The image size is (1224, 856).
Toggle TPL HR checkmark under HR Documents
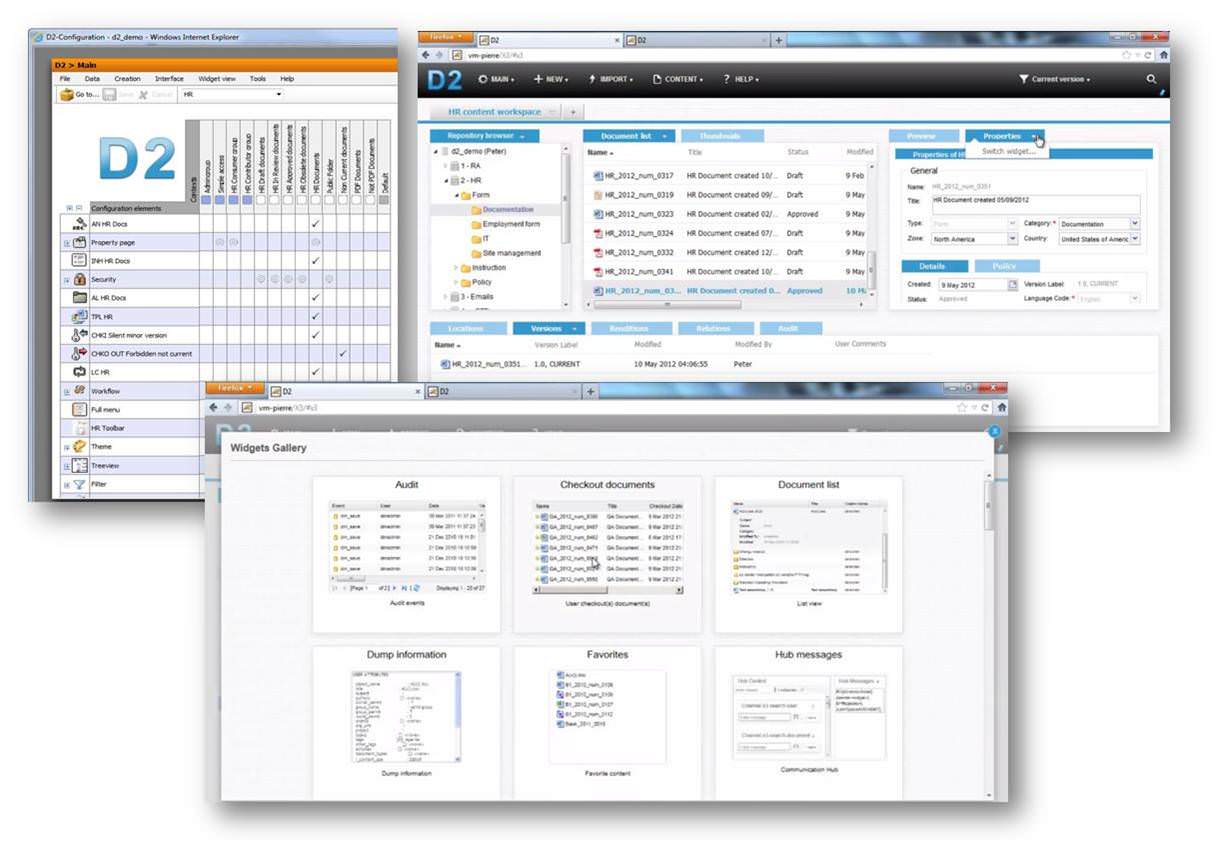click(x=315, y=316)
